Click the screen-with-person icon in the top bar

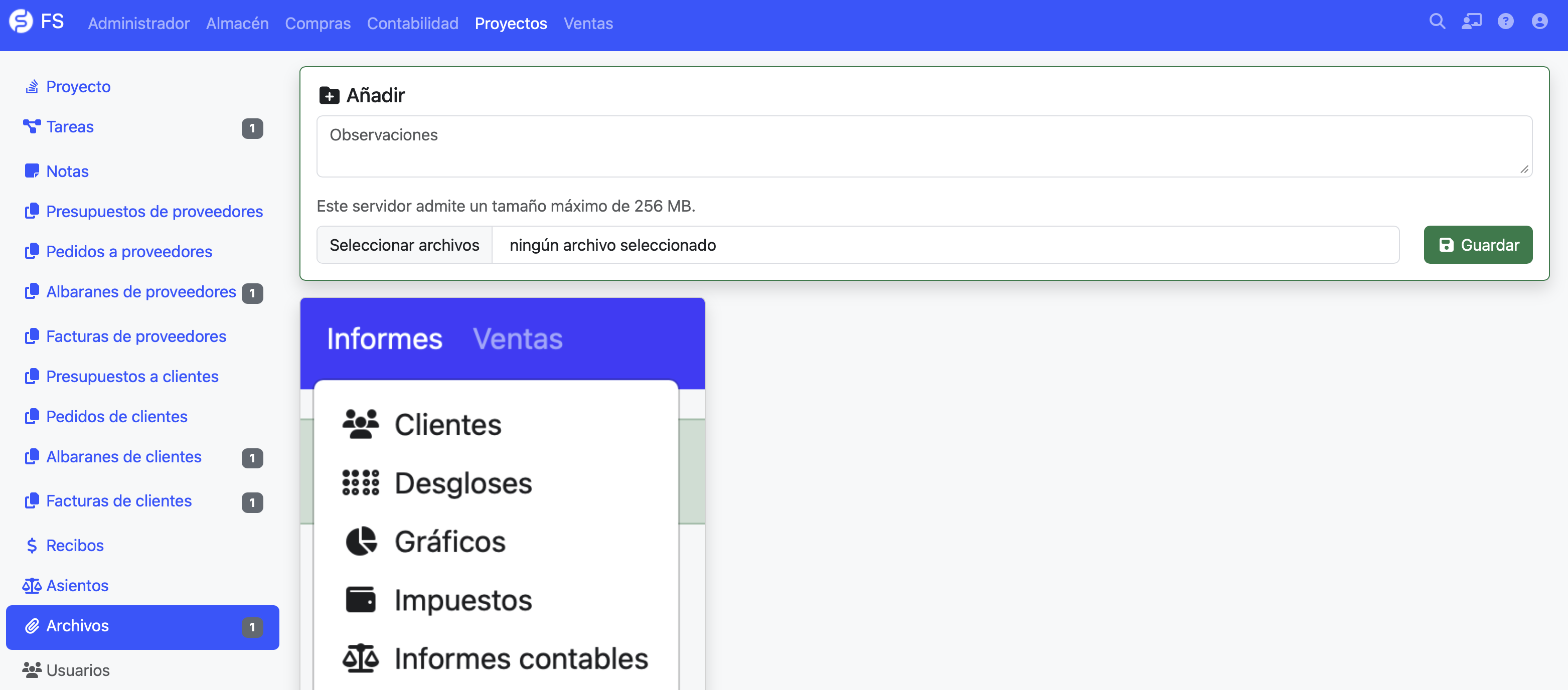pos(1471,22)
